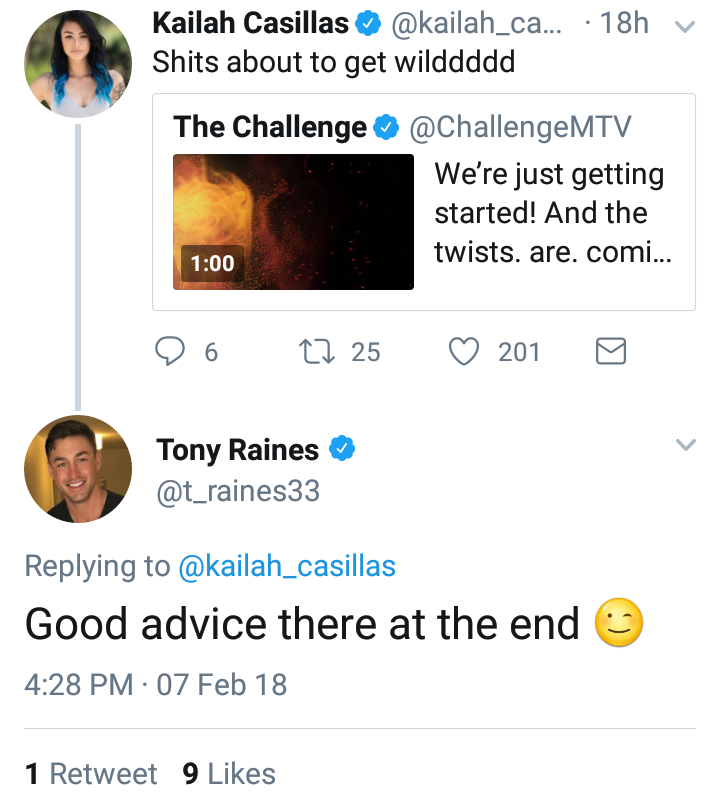Click the reply speech bubble icon
Screen dimensions: 720x806
click(x=170, y=351)
